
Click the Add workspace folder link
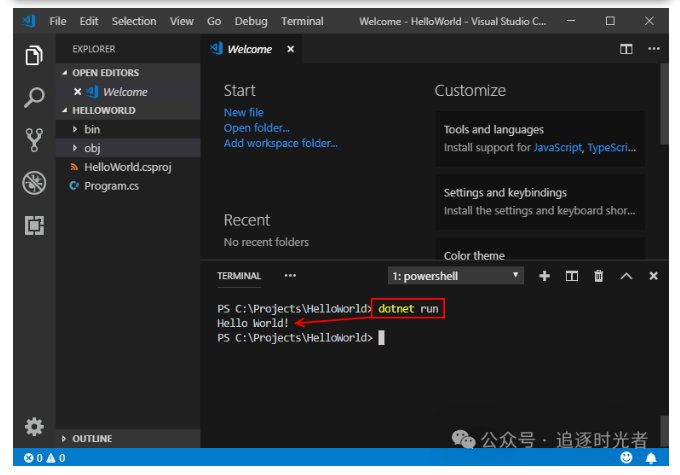[281, 143]
